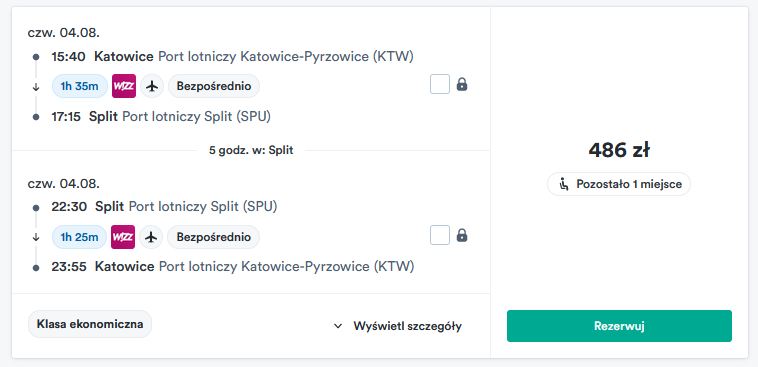The width and height of the screenshot is (758, 367).
Task: Click the 486 zł price
Action: coord(619,150)
